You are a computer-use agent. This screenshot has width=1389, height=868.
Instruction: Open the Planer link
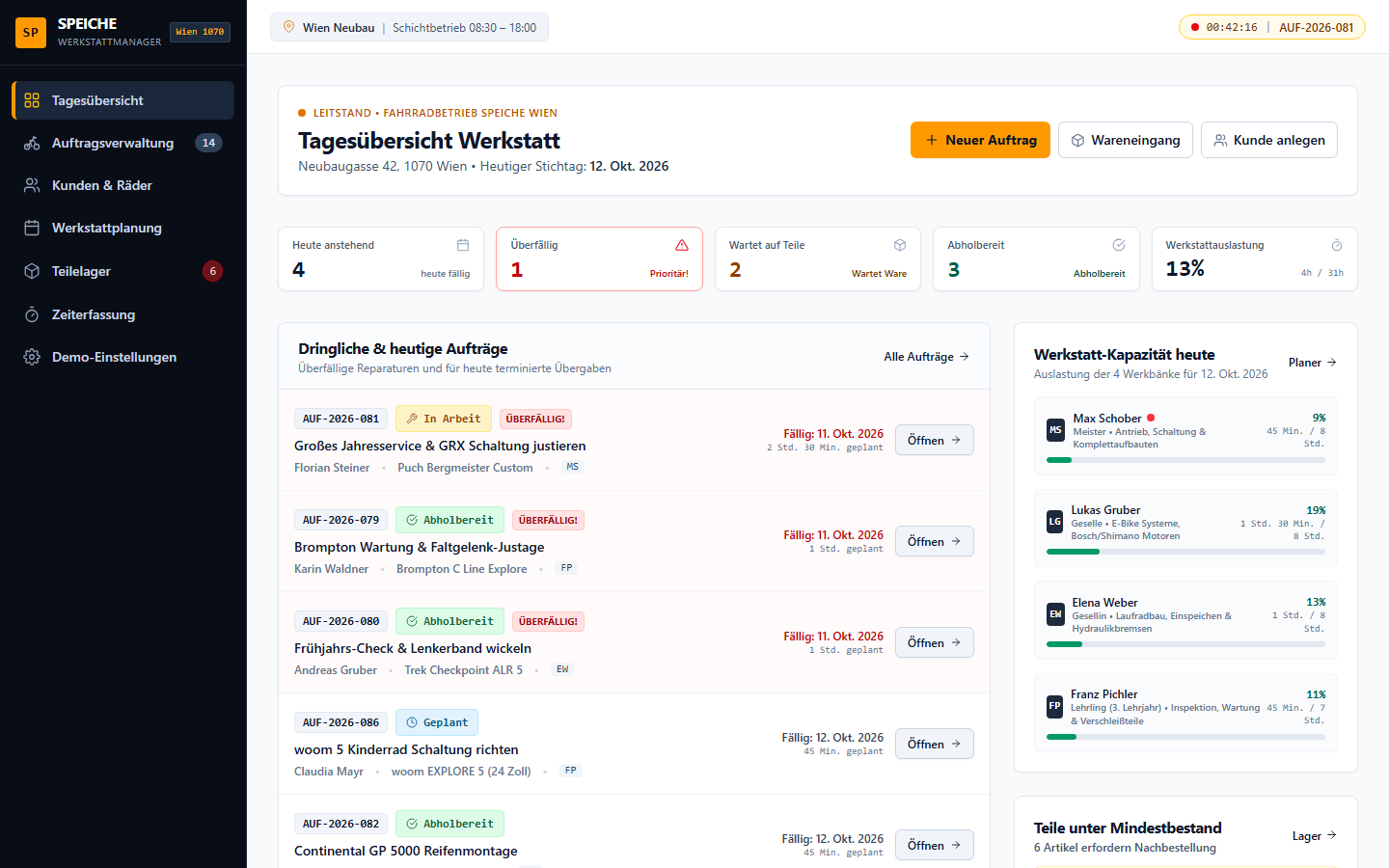pyautogui.click(x=1313, y=363)
